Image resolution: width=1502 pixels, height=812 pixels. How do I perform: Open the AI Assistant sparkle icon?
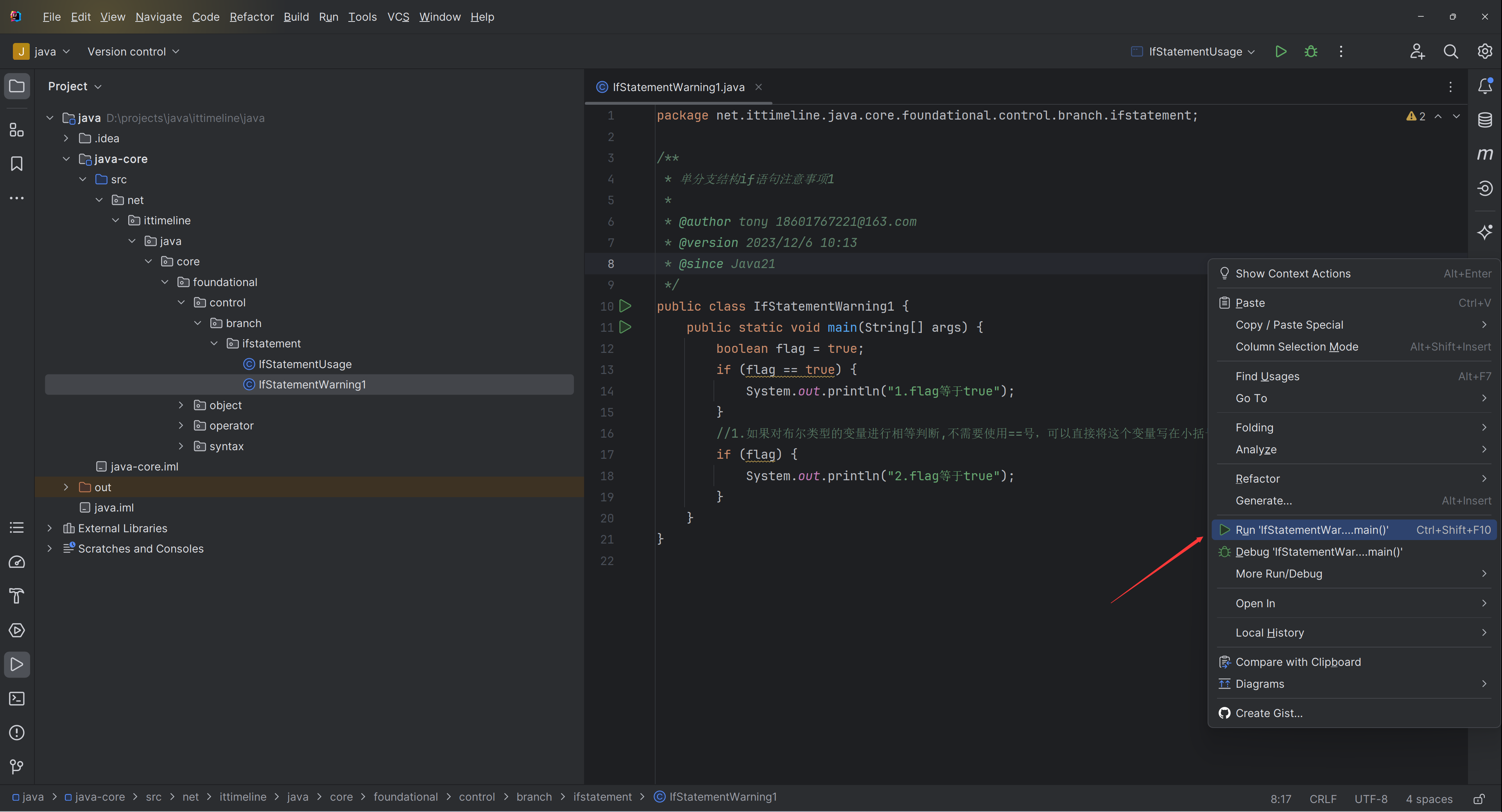(1484, 232)
